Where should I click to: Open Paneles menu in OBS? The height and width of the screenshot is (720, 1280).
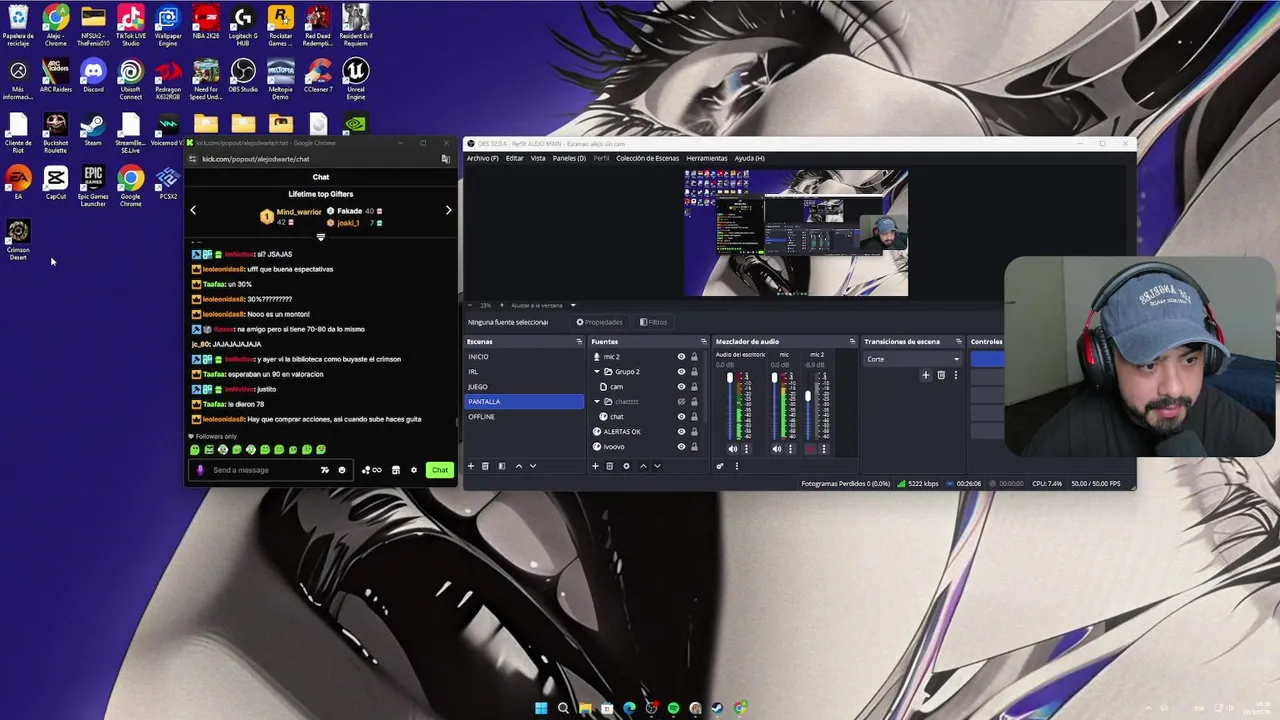pos(569,158)
